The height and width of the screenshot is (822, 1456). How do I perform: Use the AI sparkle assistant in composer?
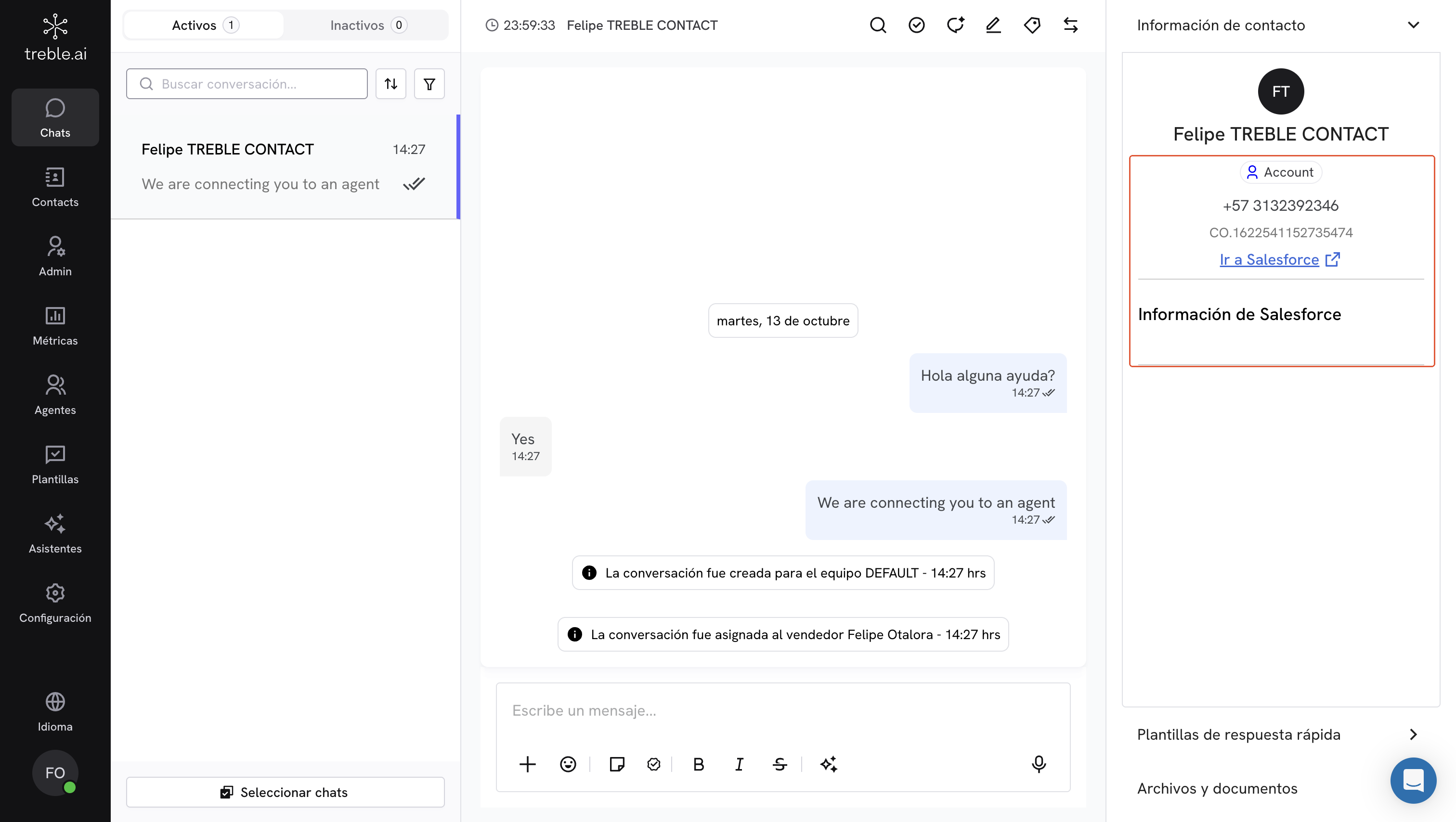(x=829, y=764)
